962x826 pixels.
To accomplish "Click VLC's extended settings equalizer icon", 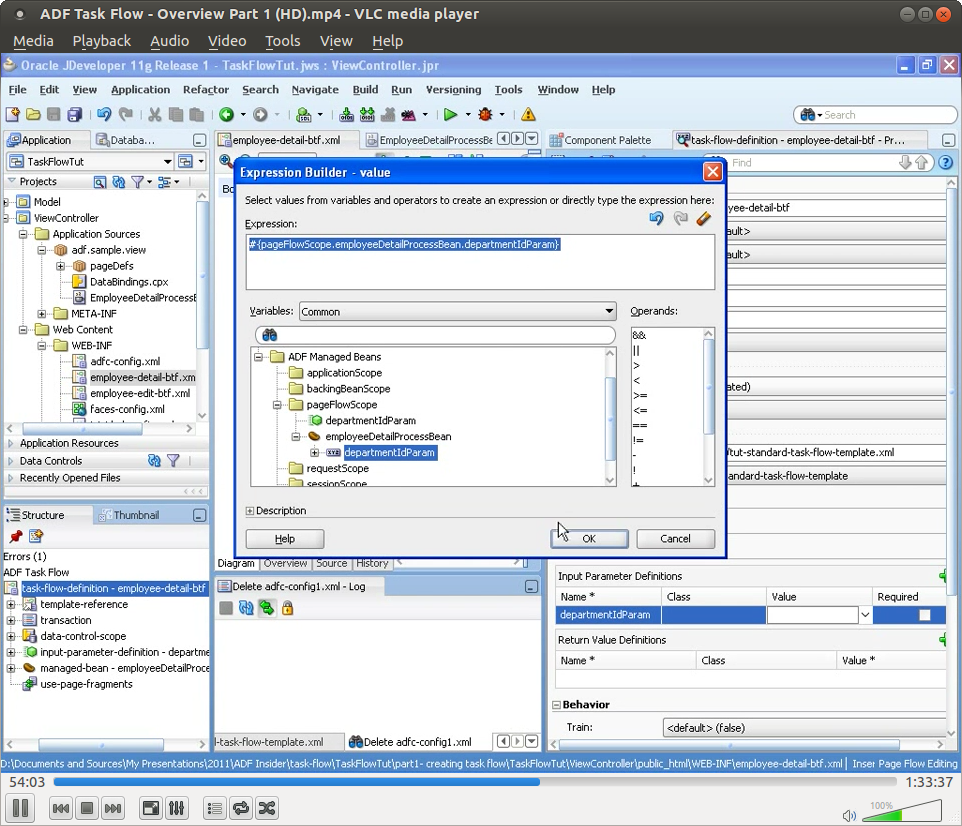I will click(176, 808).
